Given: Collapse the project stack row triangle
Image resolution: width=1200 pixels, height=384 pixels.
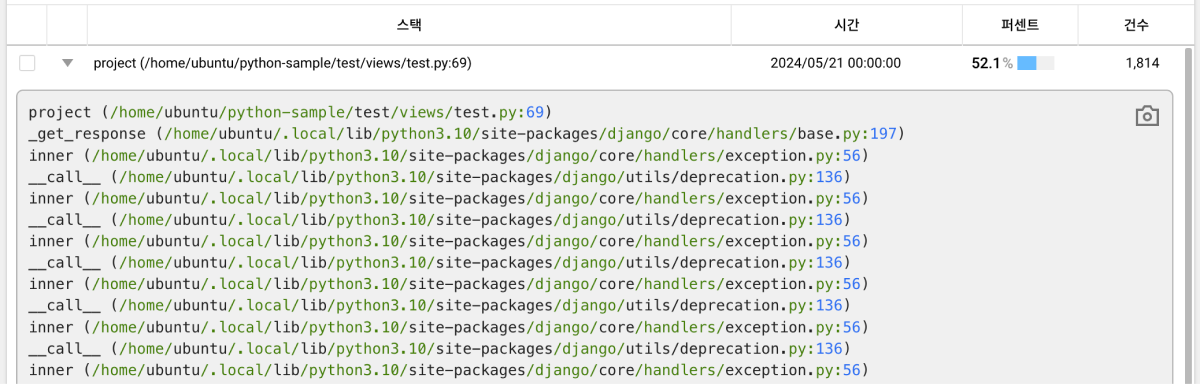Looking at the screenshot, I should 67,63.
